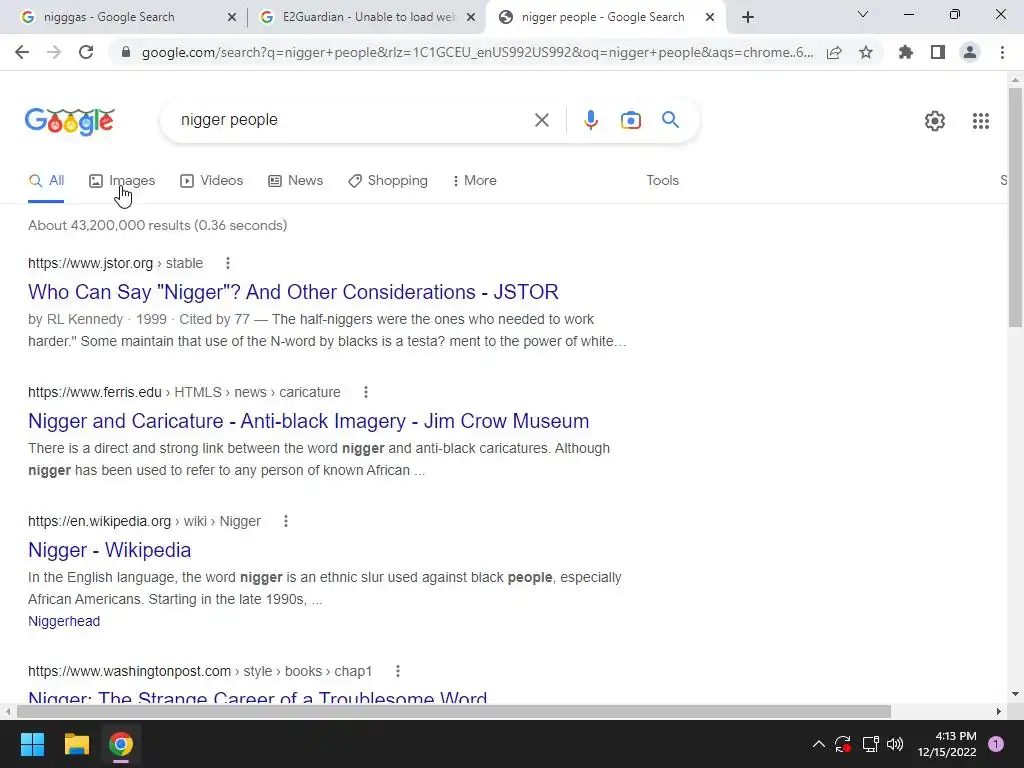The height and width of the screenshot is (768, 1024).
Task: Focus the Chrome address bar URL
Action: [x=477, y=52]
